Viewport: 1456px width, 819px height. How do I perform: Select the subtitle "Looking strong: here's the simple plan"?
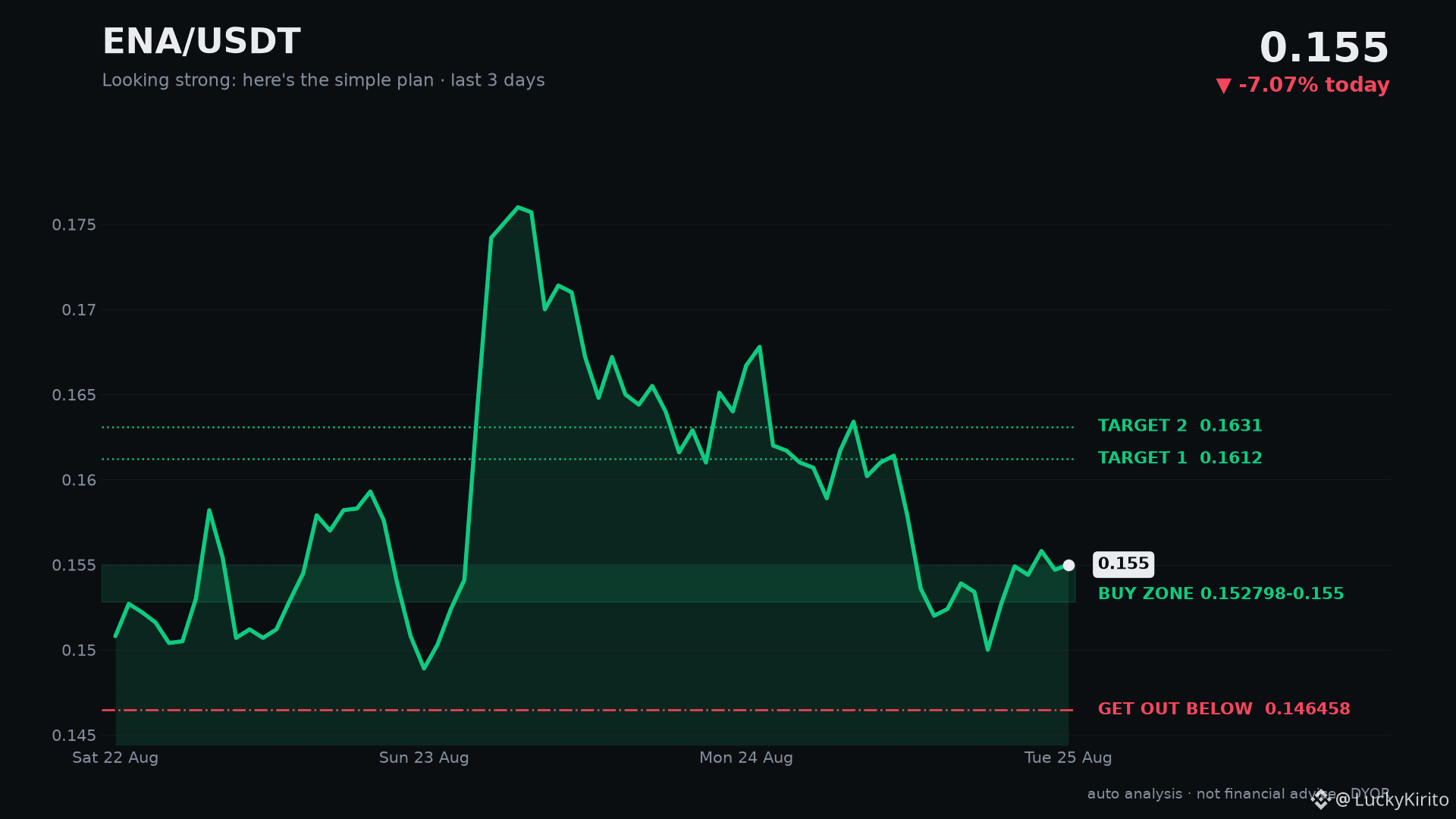(268, 80)
